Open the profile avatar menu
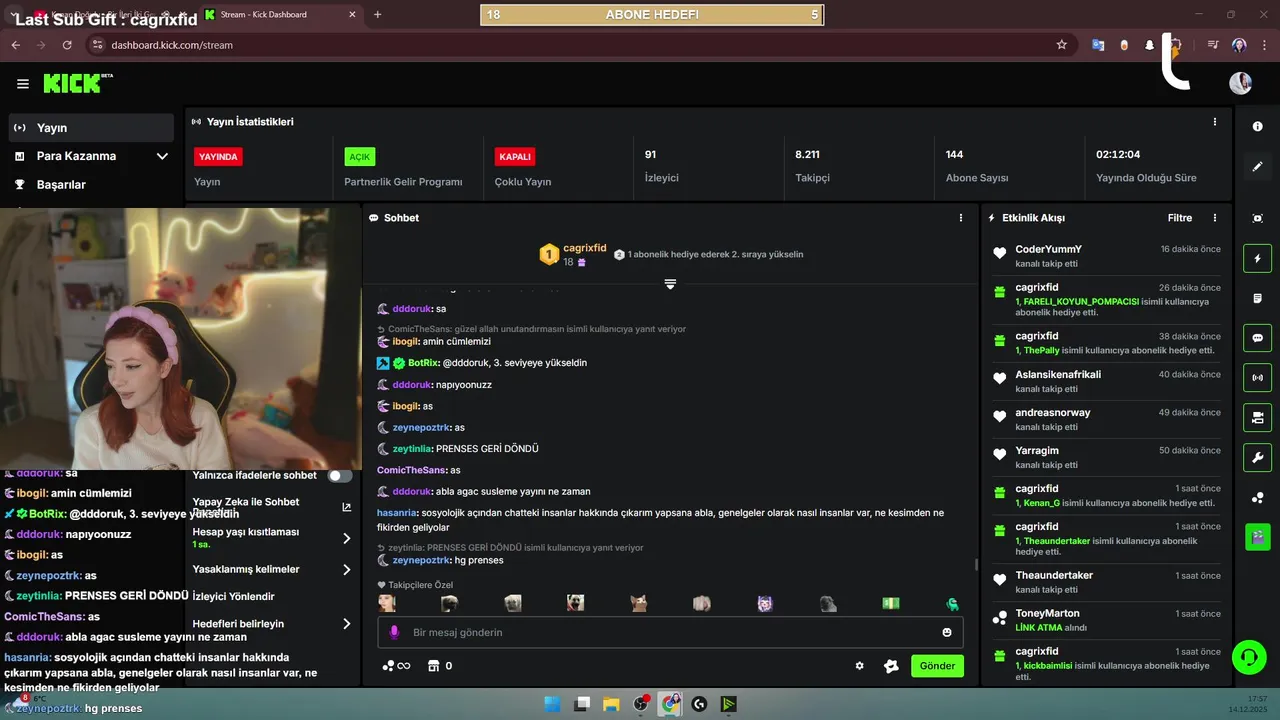Screen dimensions: 1280x720 tap(1240, 83)
